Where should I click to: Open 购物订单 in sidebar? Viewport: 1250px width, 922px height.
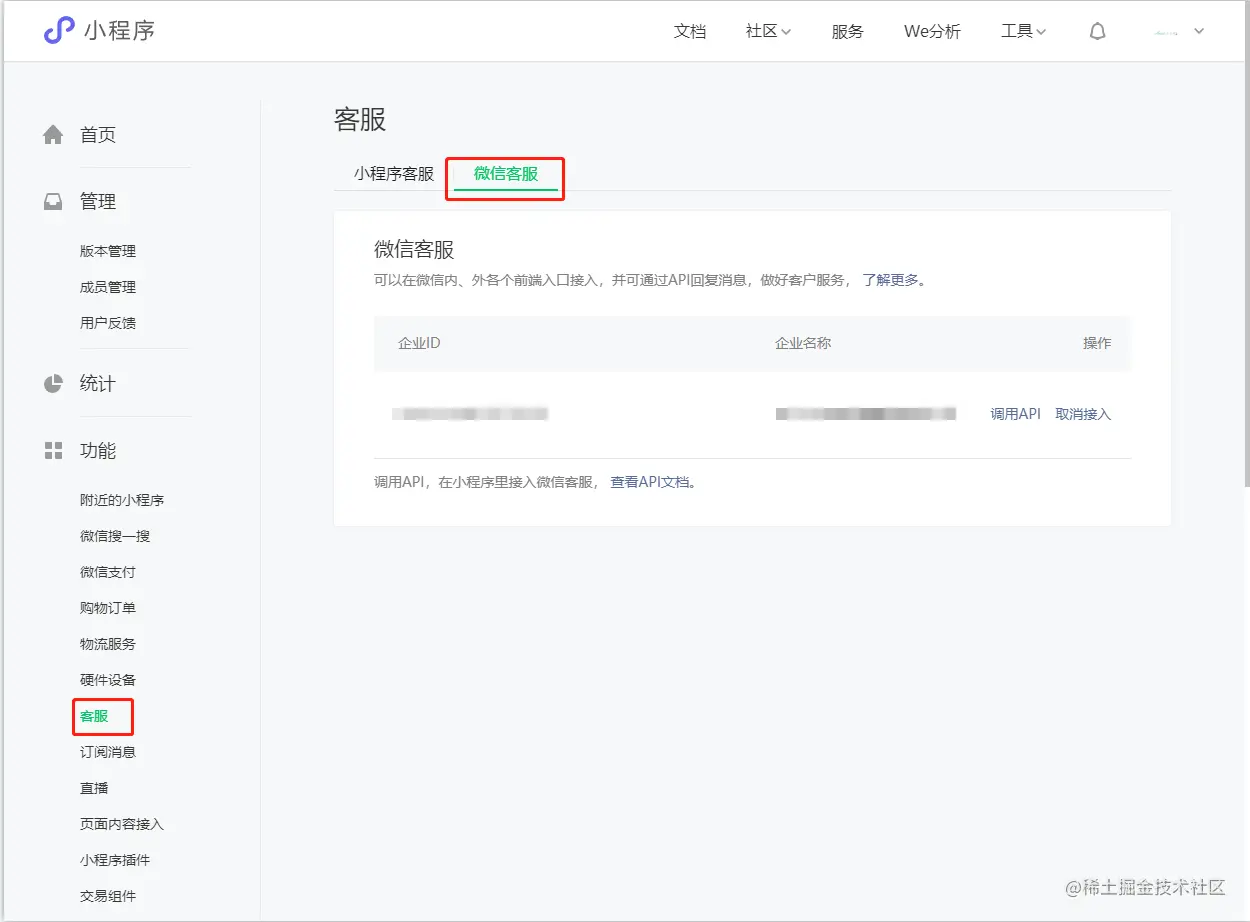(x=108, y=608)
